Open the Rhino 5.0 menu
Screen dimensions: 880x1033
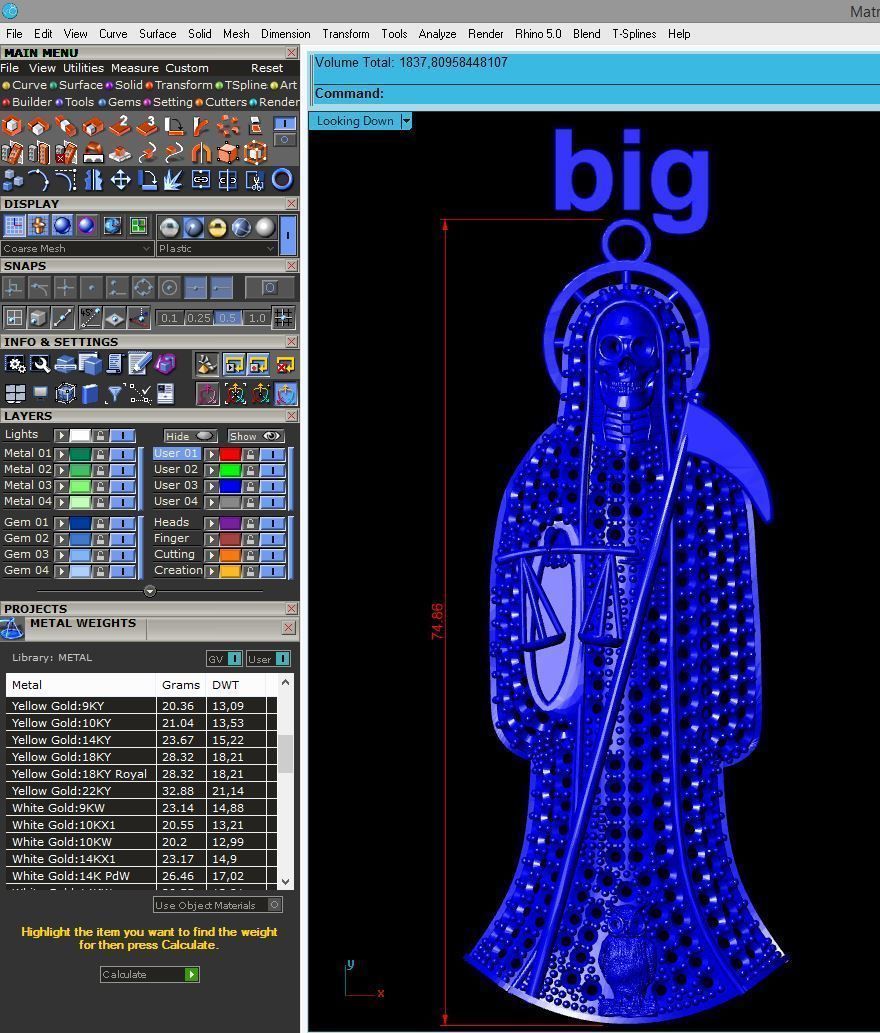[x=538, y=34]
